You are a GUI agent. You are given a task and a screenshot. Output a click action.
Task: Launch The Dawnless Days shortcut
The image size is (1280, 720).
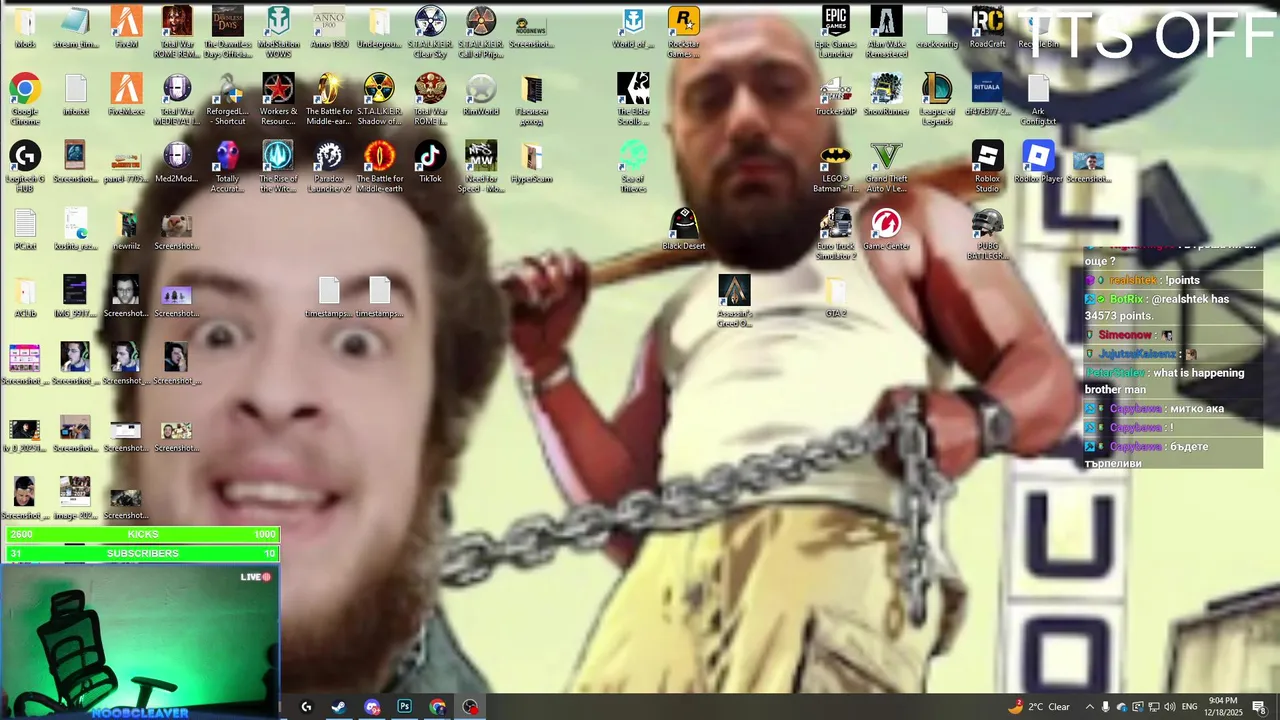pyautogui.click(x=227, y=32)
